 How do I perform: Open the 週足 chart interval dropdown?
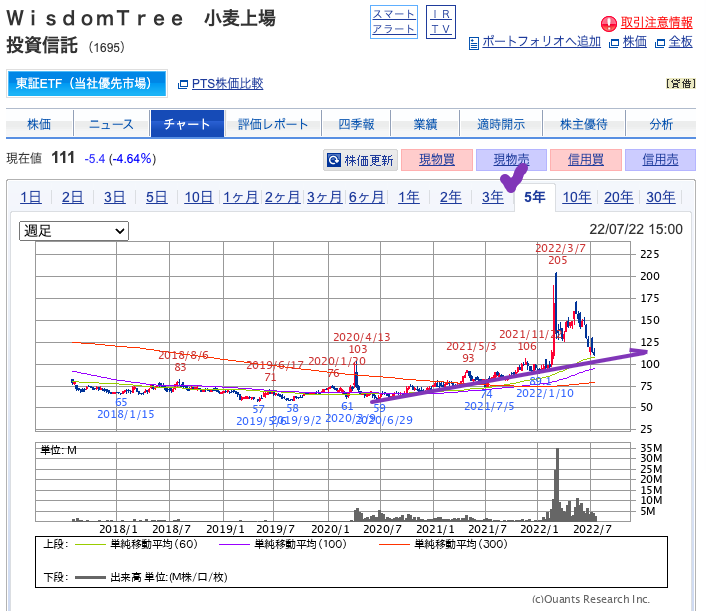[74, 231]
